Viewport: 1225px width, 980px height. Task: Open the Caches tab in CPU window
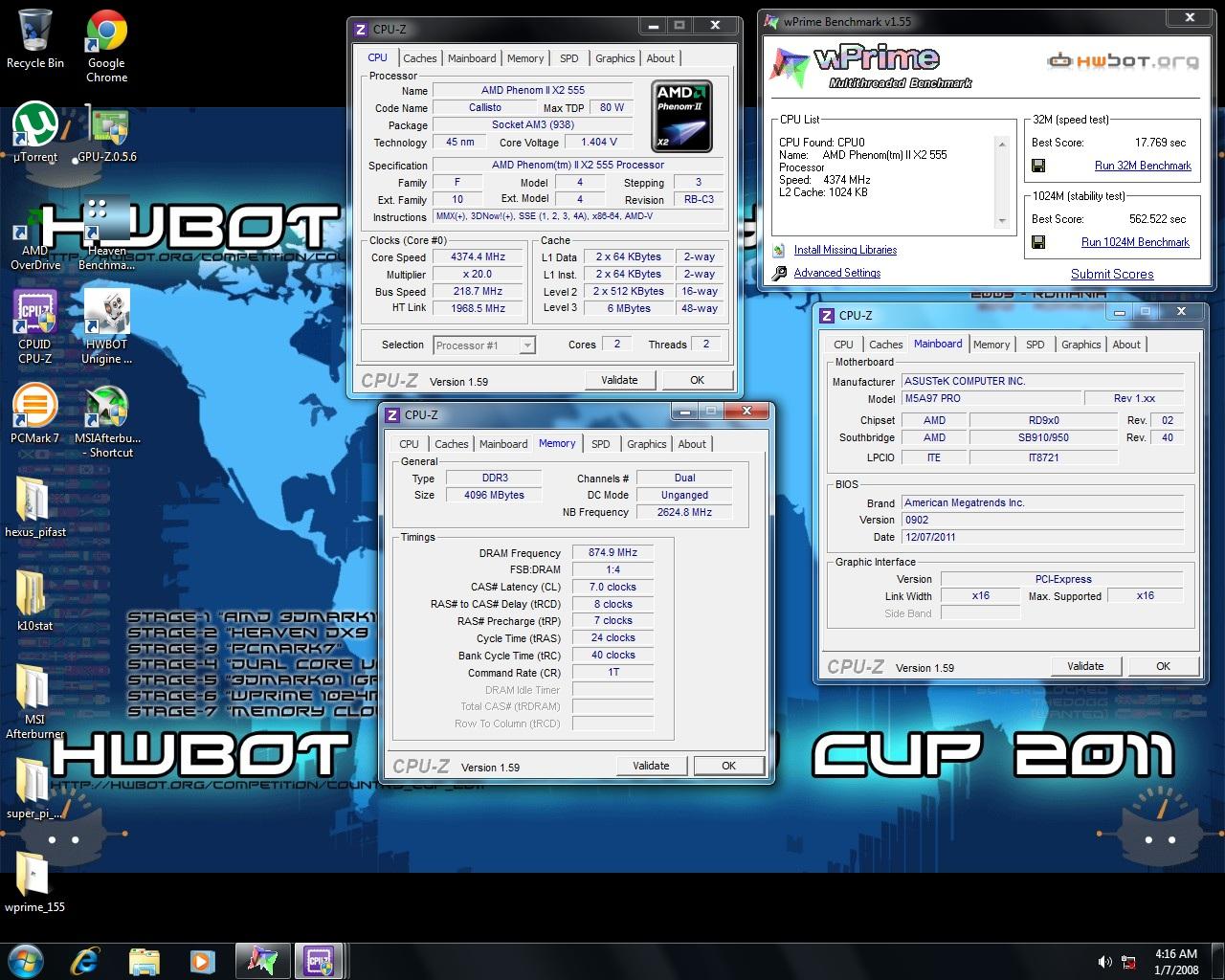[419, 58]
